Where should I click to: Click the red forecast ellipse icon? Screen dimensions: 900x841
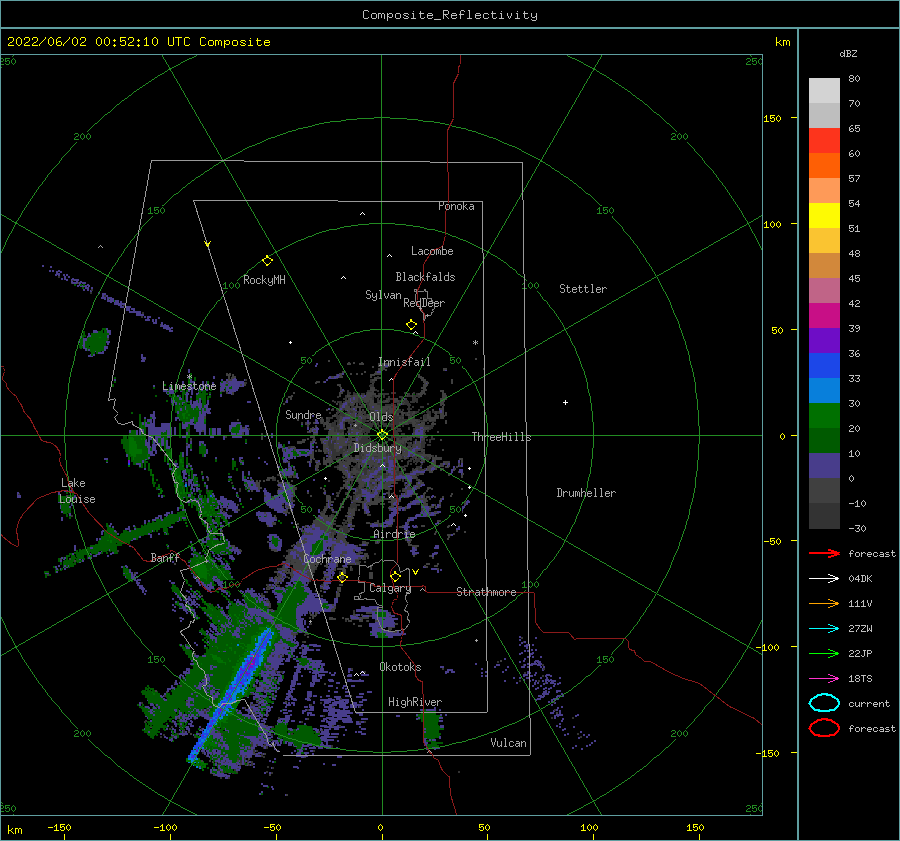824,728
